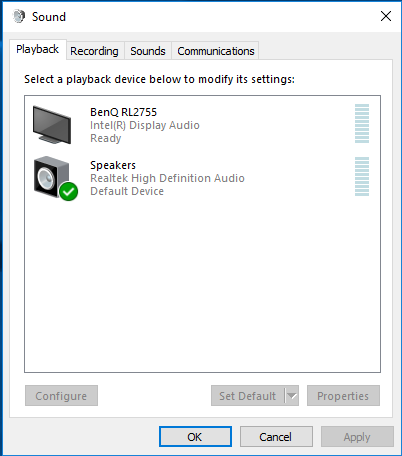Viewport: 402px width, 456px height.
Task: Click the green default checkmark badge
Action: click(69, 192)
